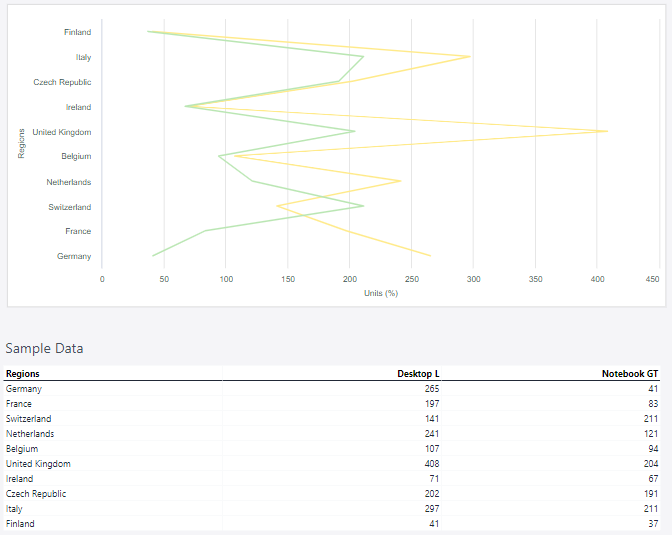Click the Sample Data heading
This screenshot has height=535, width=672.
45,349
